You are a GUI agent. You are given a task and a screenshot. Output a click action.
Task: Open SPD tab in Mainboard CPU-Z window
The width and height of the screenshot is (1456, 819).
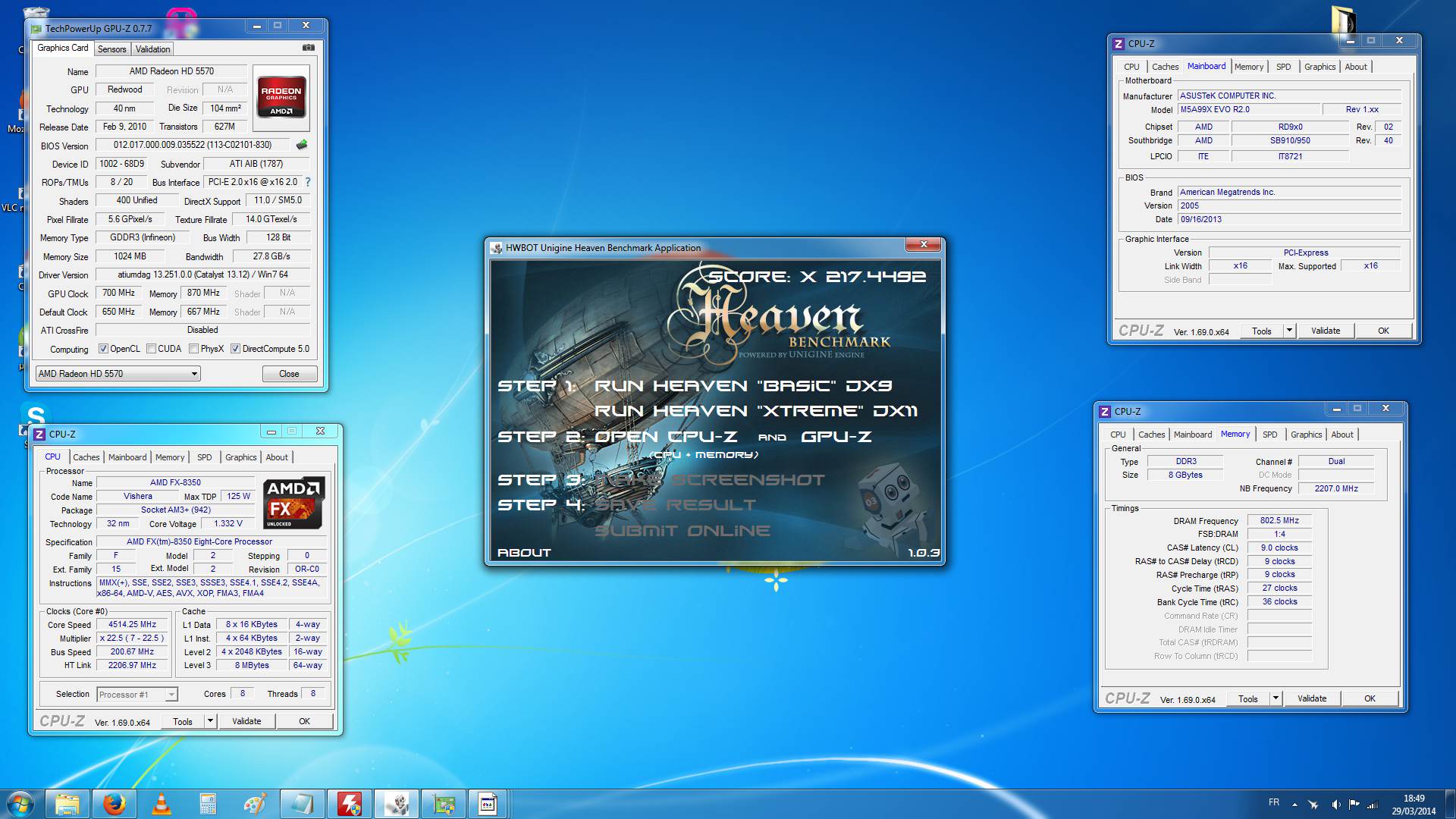[x=1283, y=67]
